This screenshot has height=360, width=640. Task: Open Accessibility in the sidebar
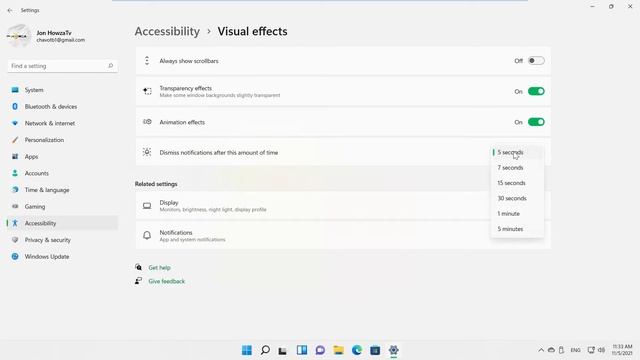(62, 223)
